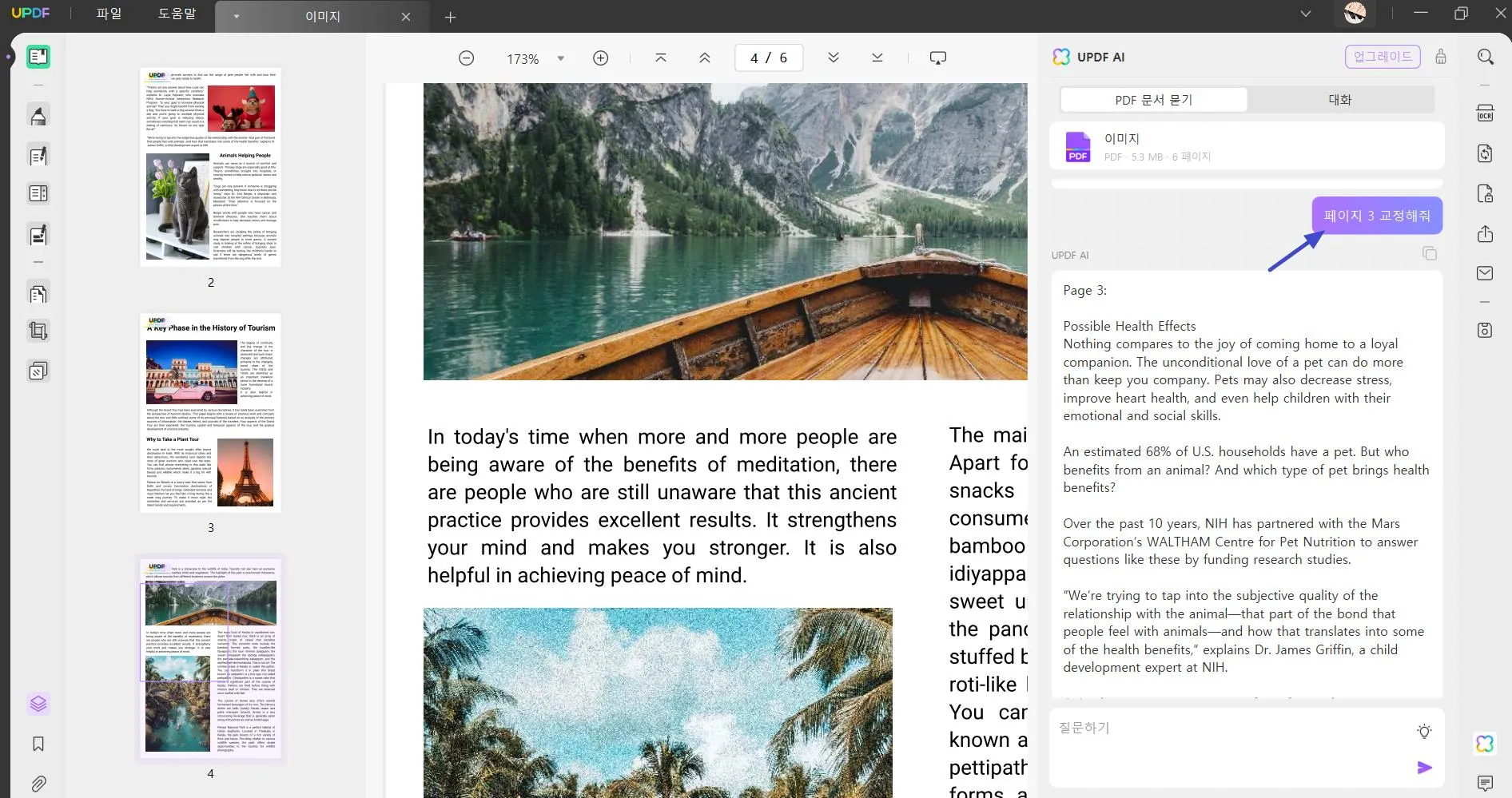The image size is (1512, 798).
Task: Jump to the first page
Action: [x=661, y=58]
